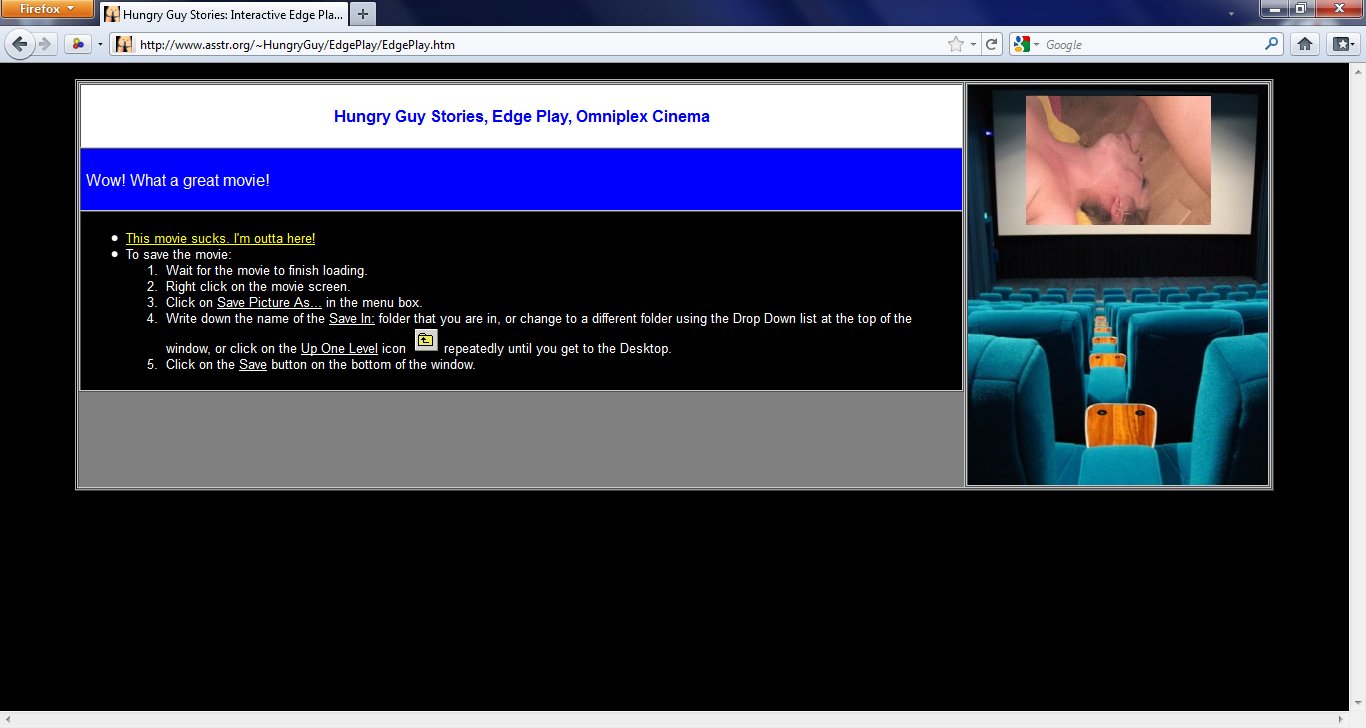This screenshot has height=728, width=1366.
Task: Click the Forward navigation arrow
Action: click(x=47, y=44)
